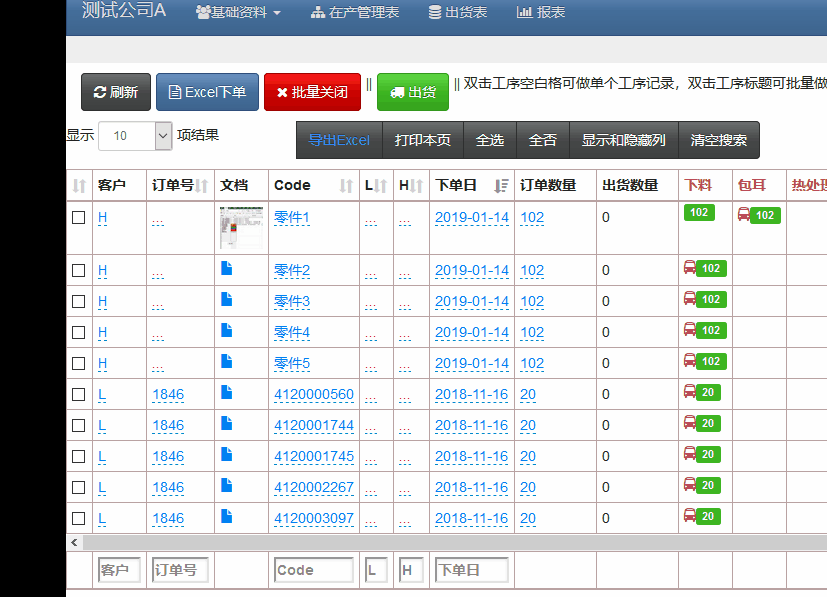Image resolution: width=827 pixels, height=597 pixels.
Task: Click 清空搜索 to clear search
Action: [718, 140]
